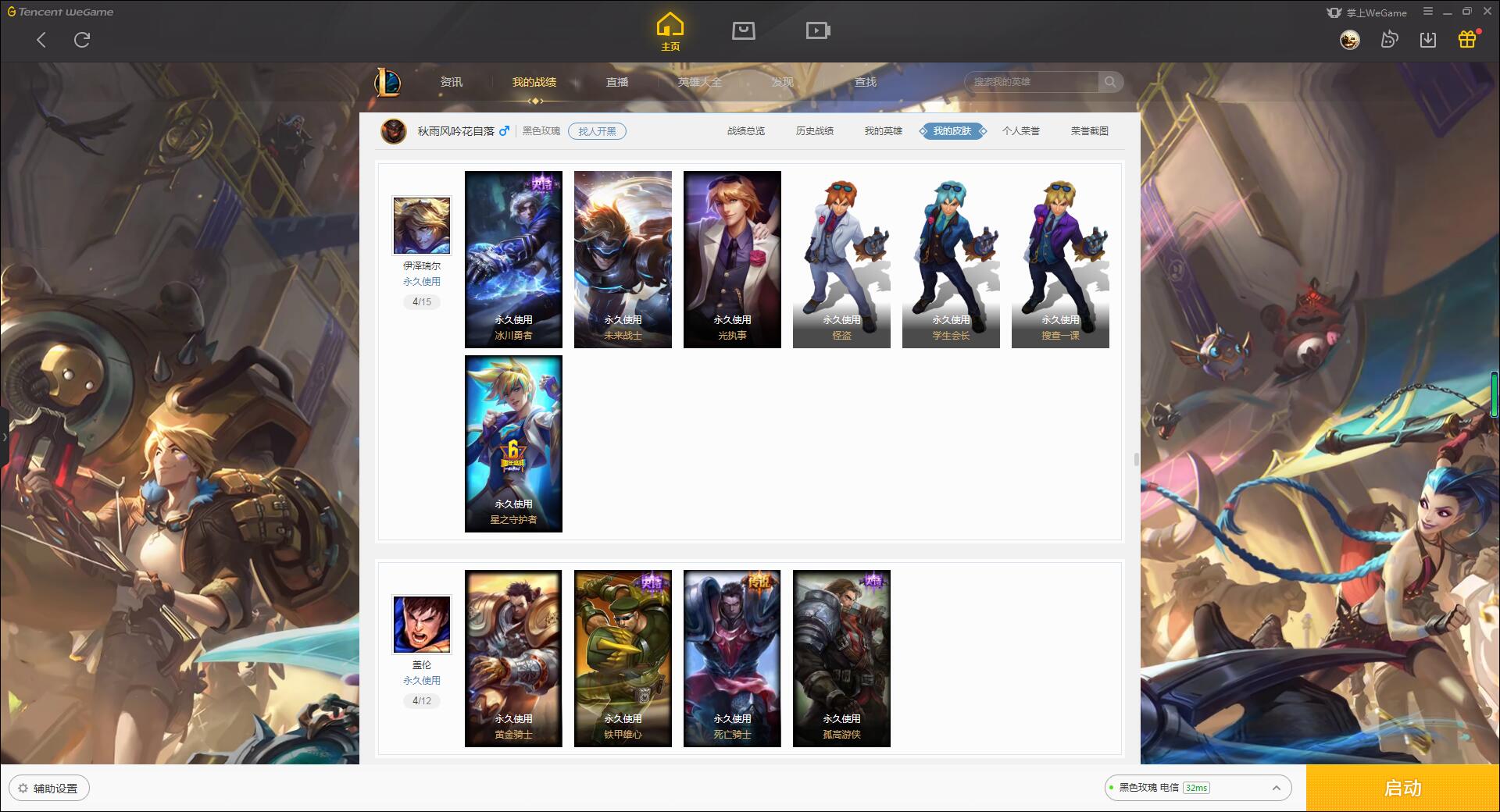This screenshot has height=812, width=1500.
Task: Open the 怪盗 chroma card
Action: tap(841, 259)
